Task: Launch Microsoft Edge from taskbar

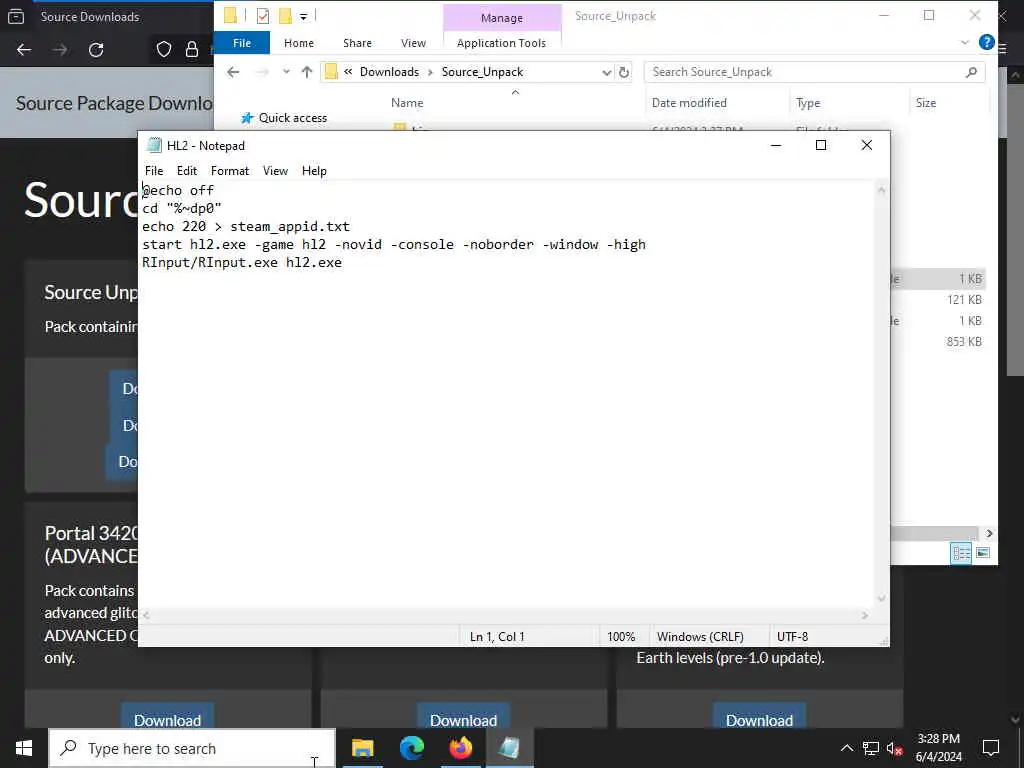Action: (411, 748)
